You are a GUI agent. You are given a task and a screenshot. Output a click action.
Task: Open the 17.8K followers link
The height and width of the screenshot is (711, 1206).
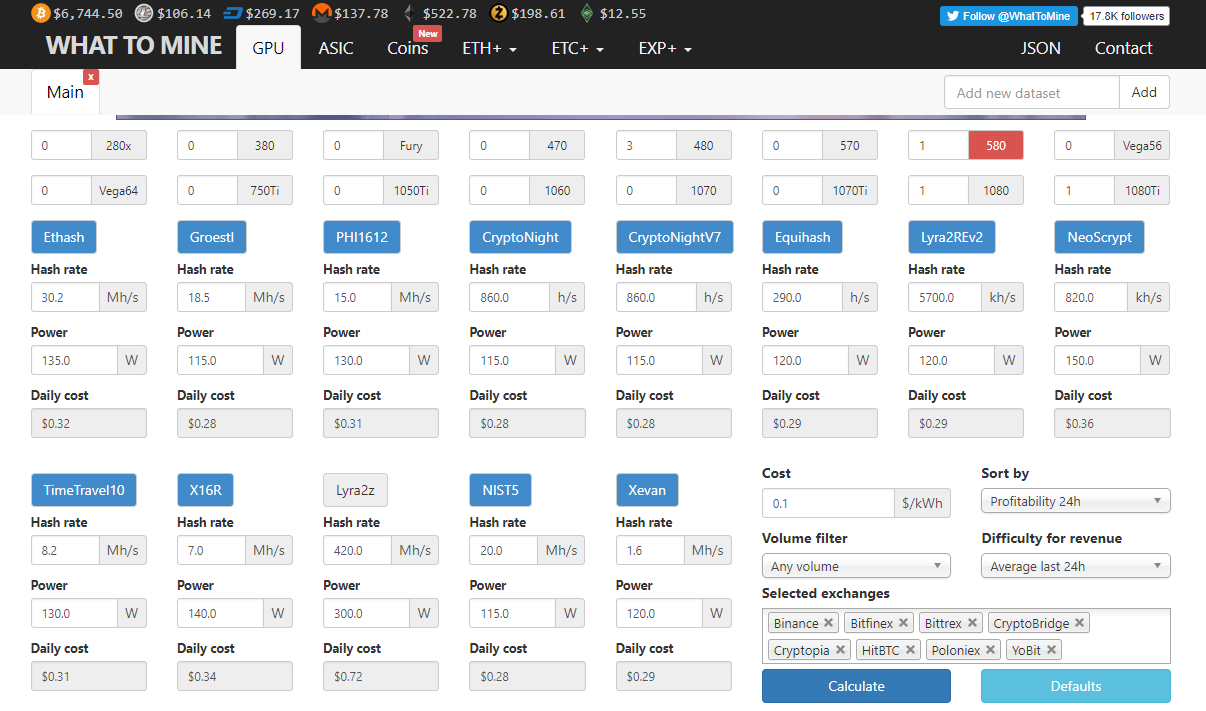pos(1126,16)
